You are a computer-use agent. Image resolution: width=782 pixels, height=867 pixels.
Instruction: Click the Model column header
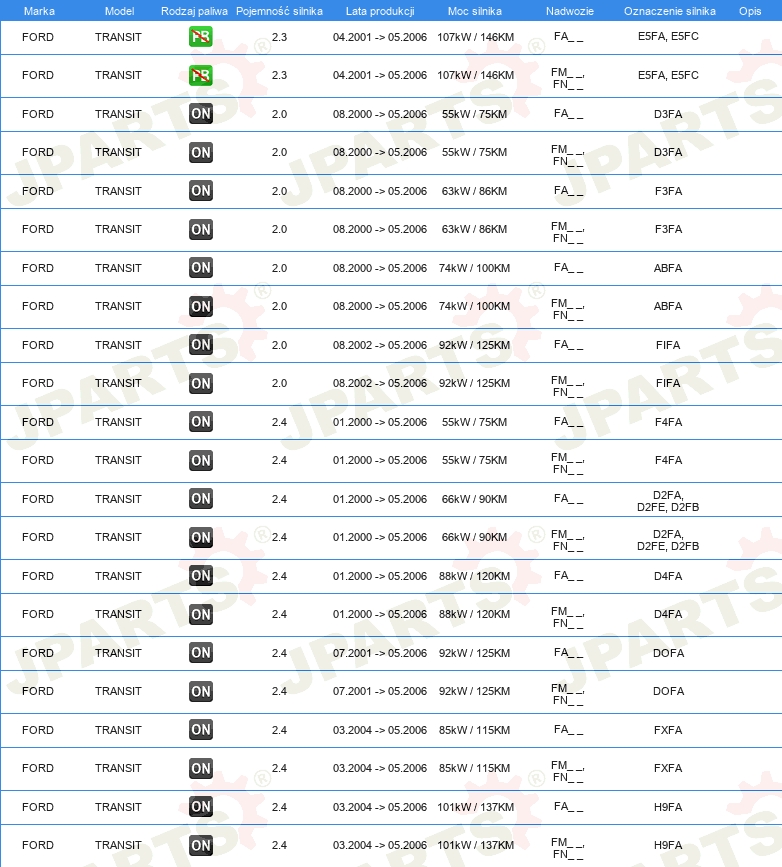click(x=119, y=11)
